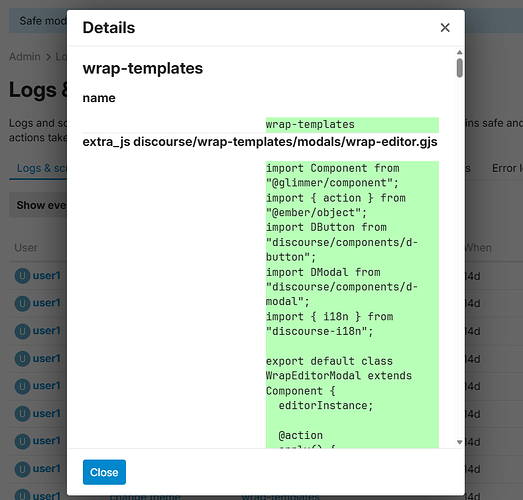Open the Error logs tab at right edge
This screenshot has width=523, height=500.
tap(507, 168)
